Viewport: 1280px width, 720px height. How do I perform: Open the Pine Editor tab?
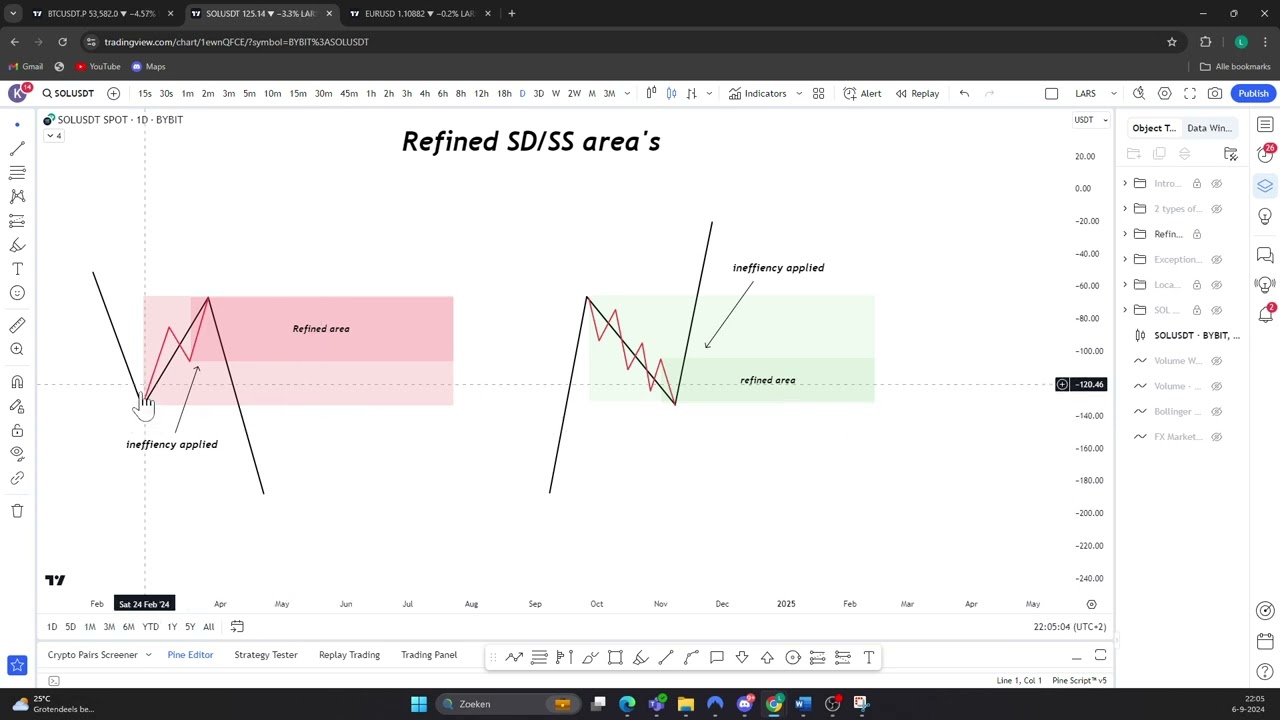coord(190,655)
